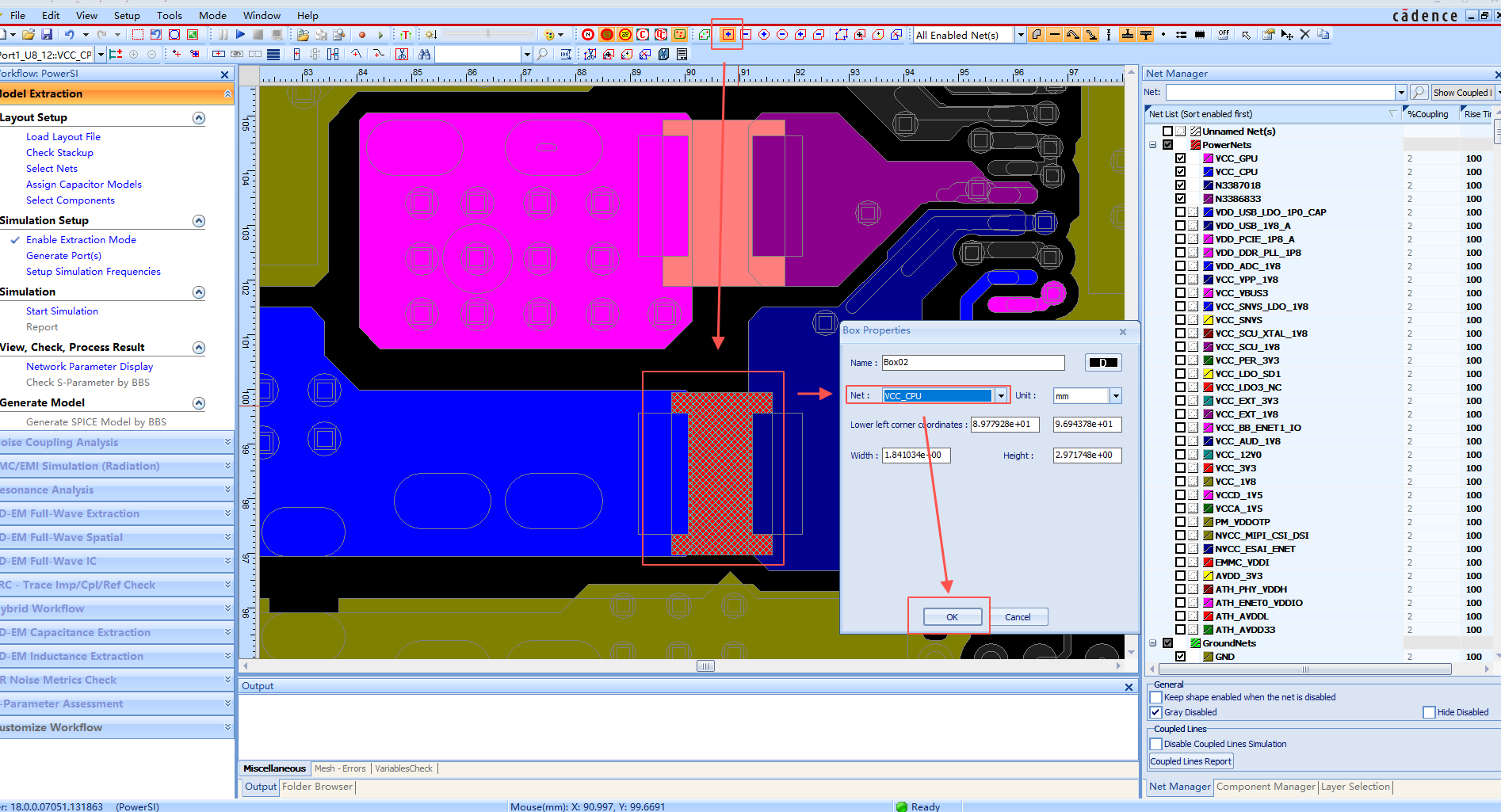This screenshot has width=1501, height=812.
Task: Click the remove box minus icon
Action: click(746, 35)
